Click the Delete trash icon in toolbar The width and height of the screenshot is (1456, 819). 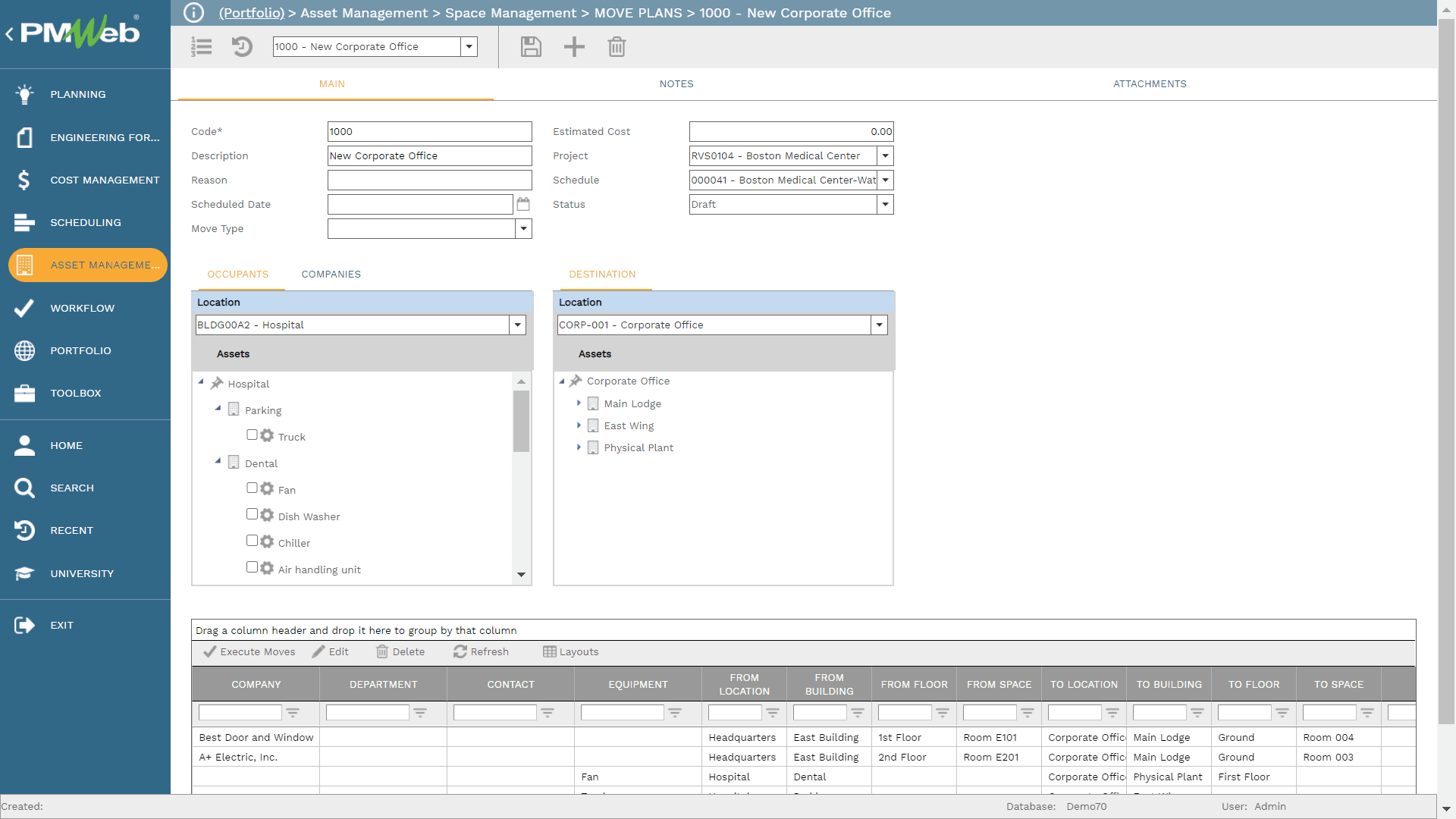pos(617,47)
